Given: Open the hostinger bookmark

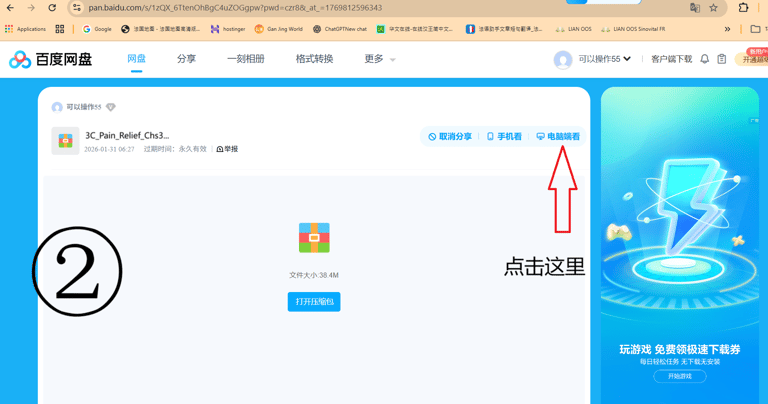Looking at the screenshot, I should (228, 29).
